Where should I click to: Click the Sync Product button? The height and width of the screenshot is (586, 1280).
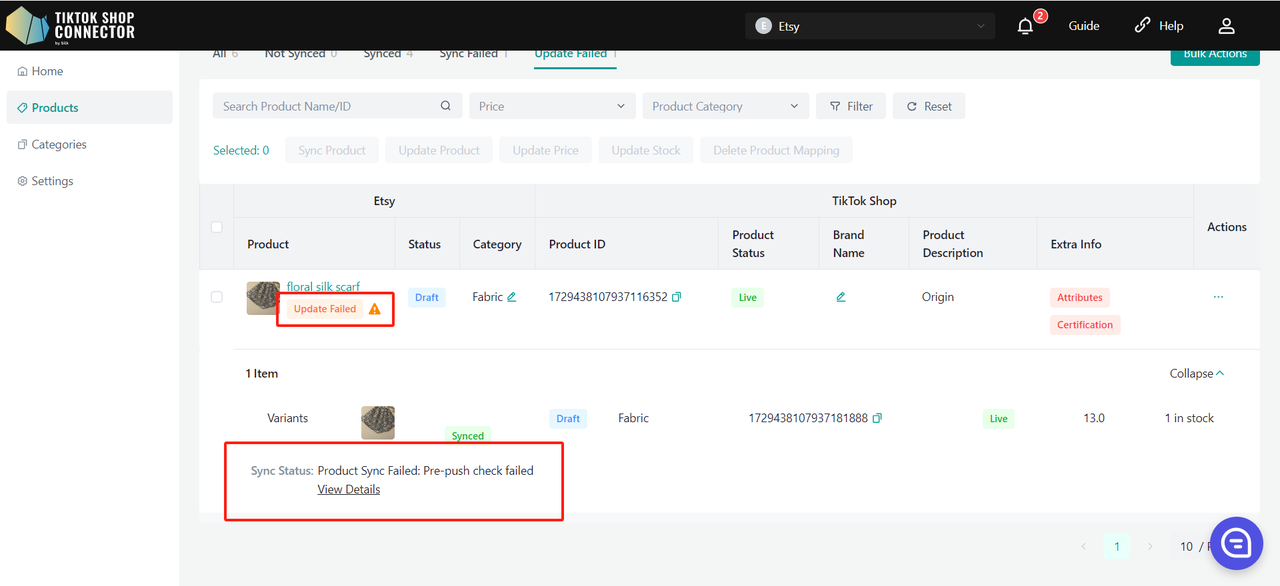point(332,150)
